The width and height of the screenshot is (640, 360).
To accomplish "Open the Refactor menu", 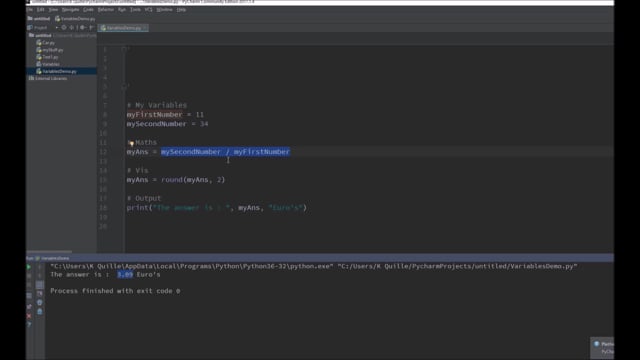I will (x=106, y=9).
